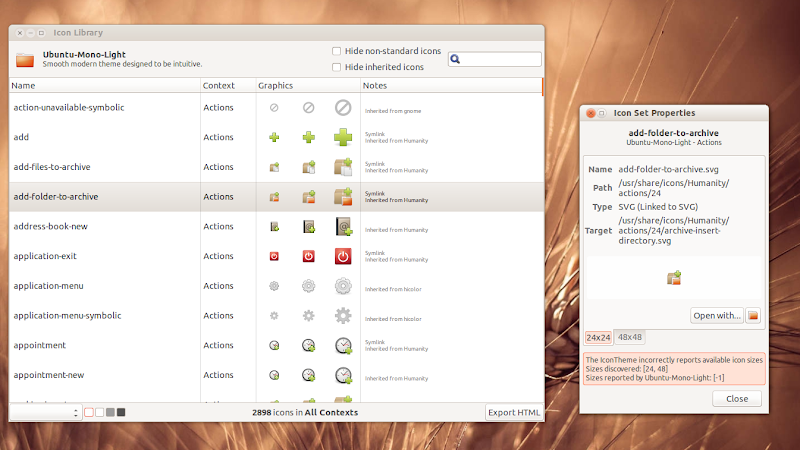Select the red-outlined background swatch

click(x=89, y=412)
